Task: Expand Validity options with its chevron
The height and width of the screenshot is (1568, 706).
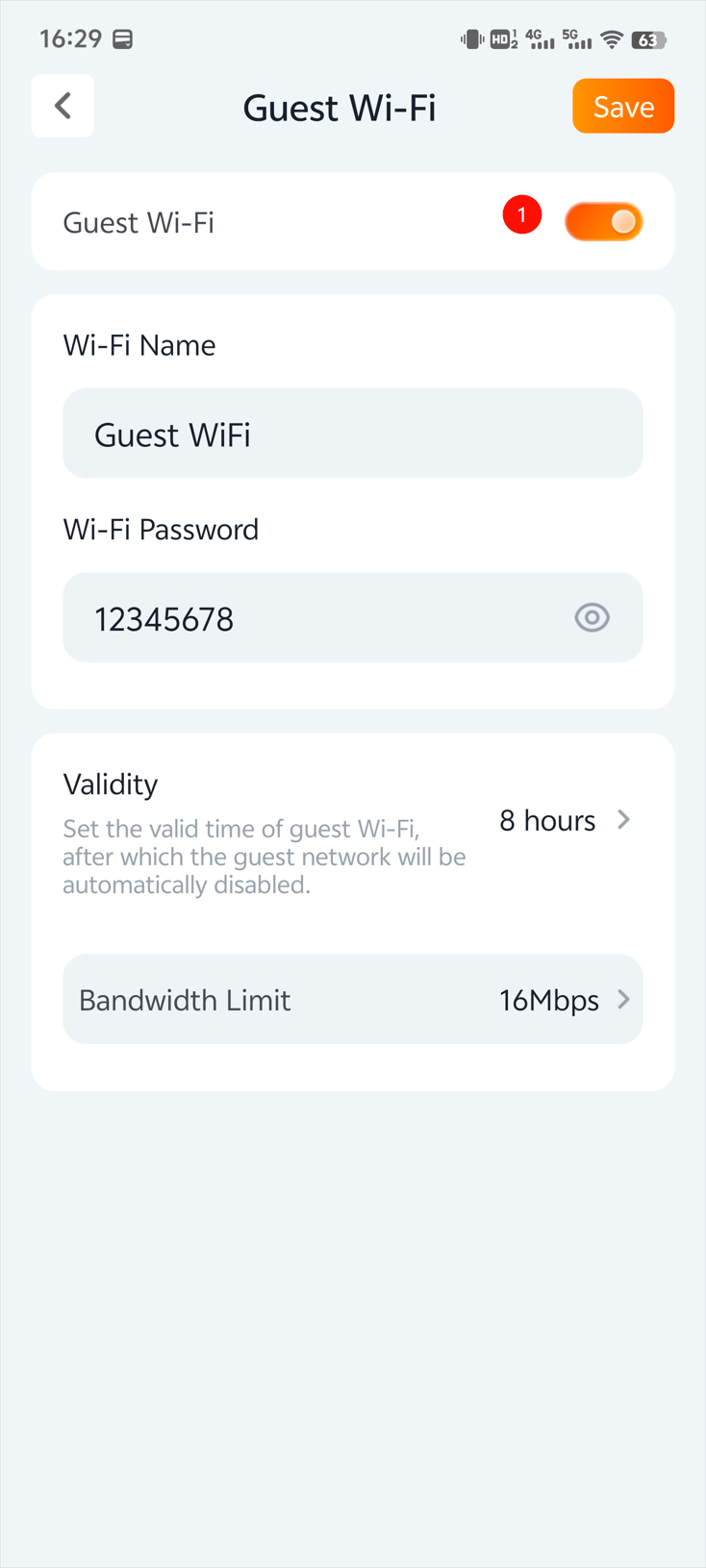Action: [x=624, y=819]
